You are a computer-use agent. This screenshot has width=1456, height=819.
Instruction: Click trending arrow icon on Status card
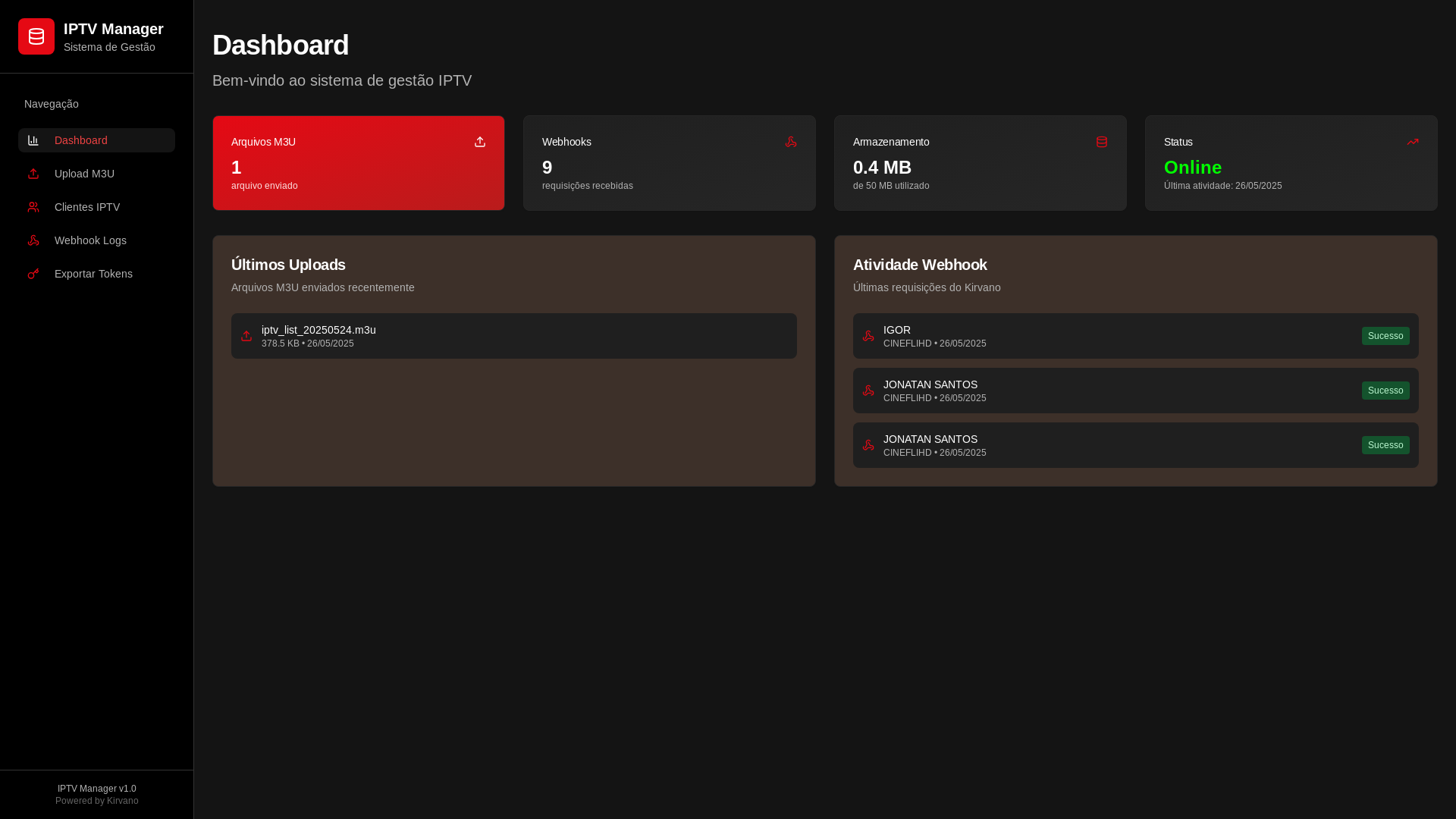click(x=1413, y=142)
